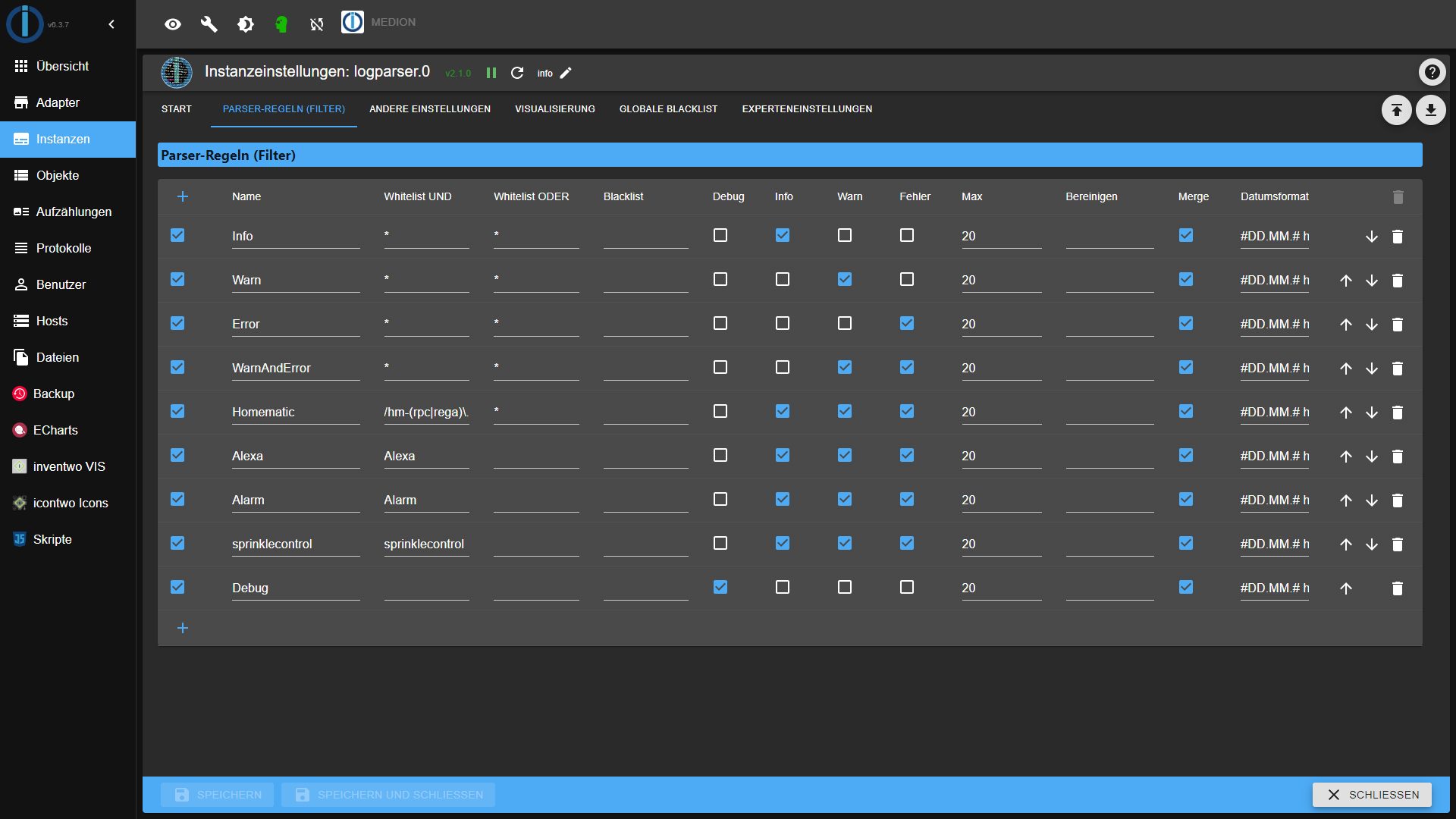Select the Parser-Regeln (Filter) tab
Viewport: 1456px width, 819px height.
coord(284,109)
